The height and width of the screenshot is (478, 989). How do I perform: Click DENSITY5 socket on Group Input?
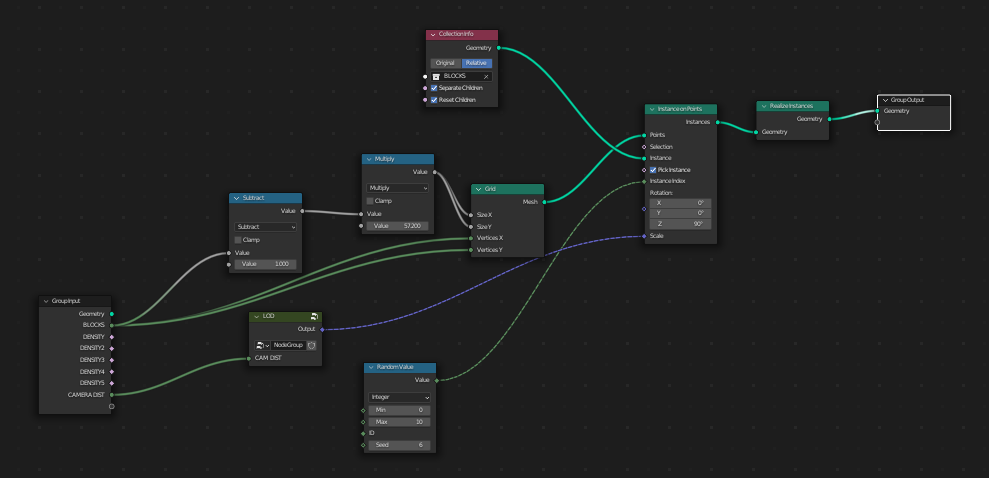[x=112, y=383]
